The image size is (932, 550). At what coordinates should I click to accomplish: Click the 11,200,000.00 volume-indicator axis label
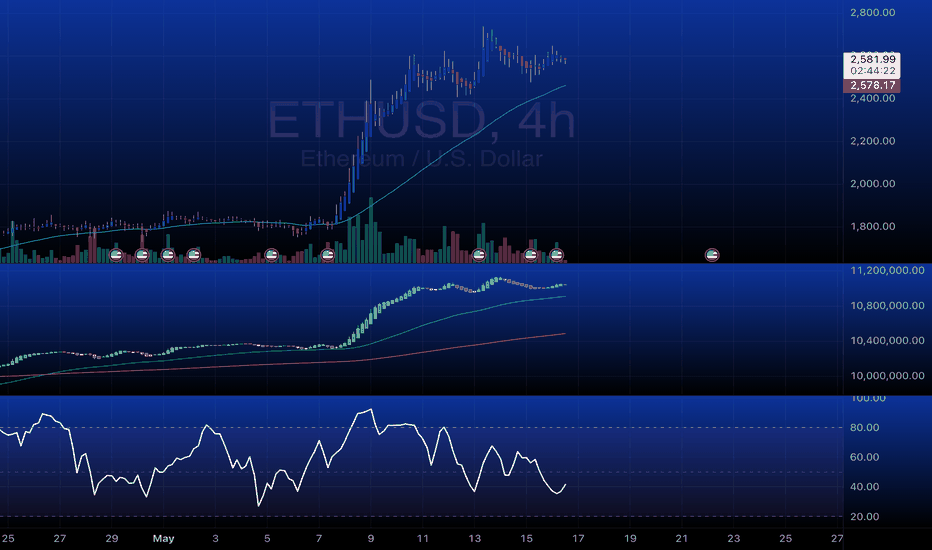[887, 271]
